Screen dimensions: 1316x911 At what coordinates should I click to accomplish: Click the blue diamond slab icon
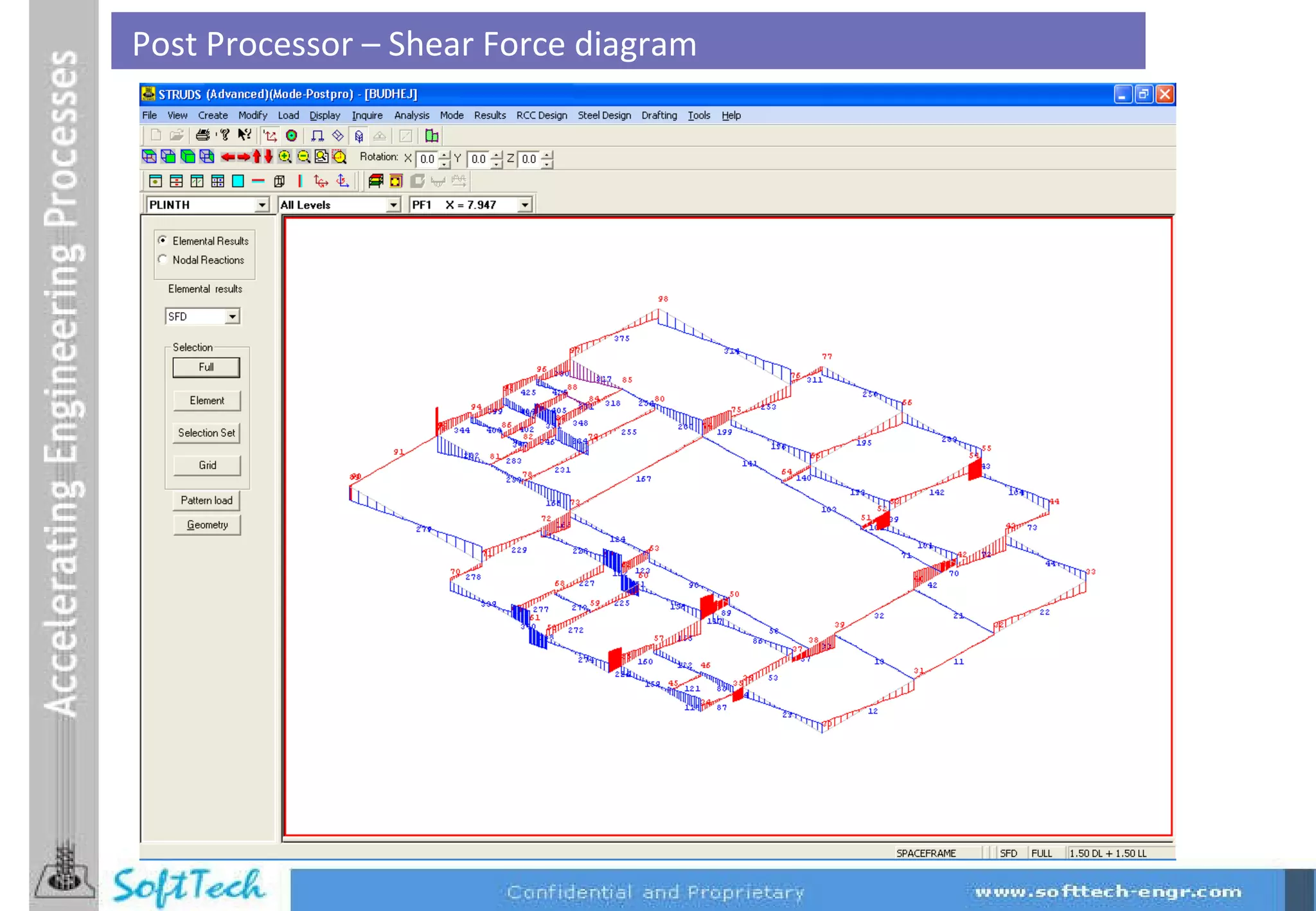[x=337, y=136]
